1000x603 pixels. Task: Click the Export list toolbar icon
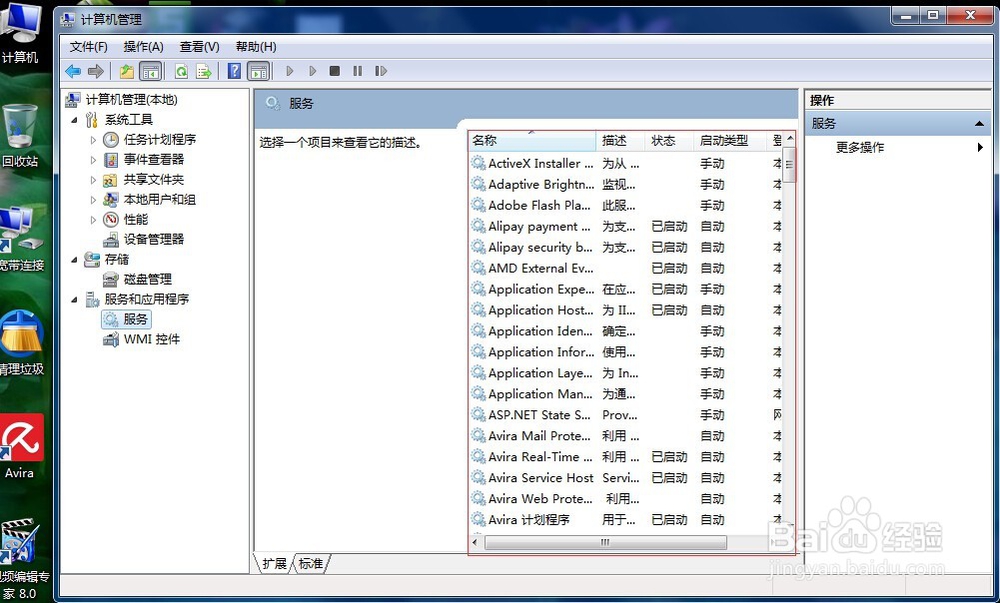click(x=203, y=71)
